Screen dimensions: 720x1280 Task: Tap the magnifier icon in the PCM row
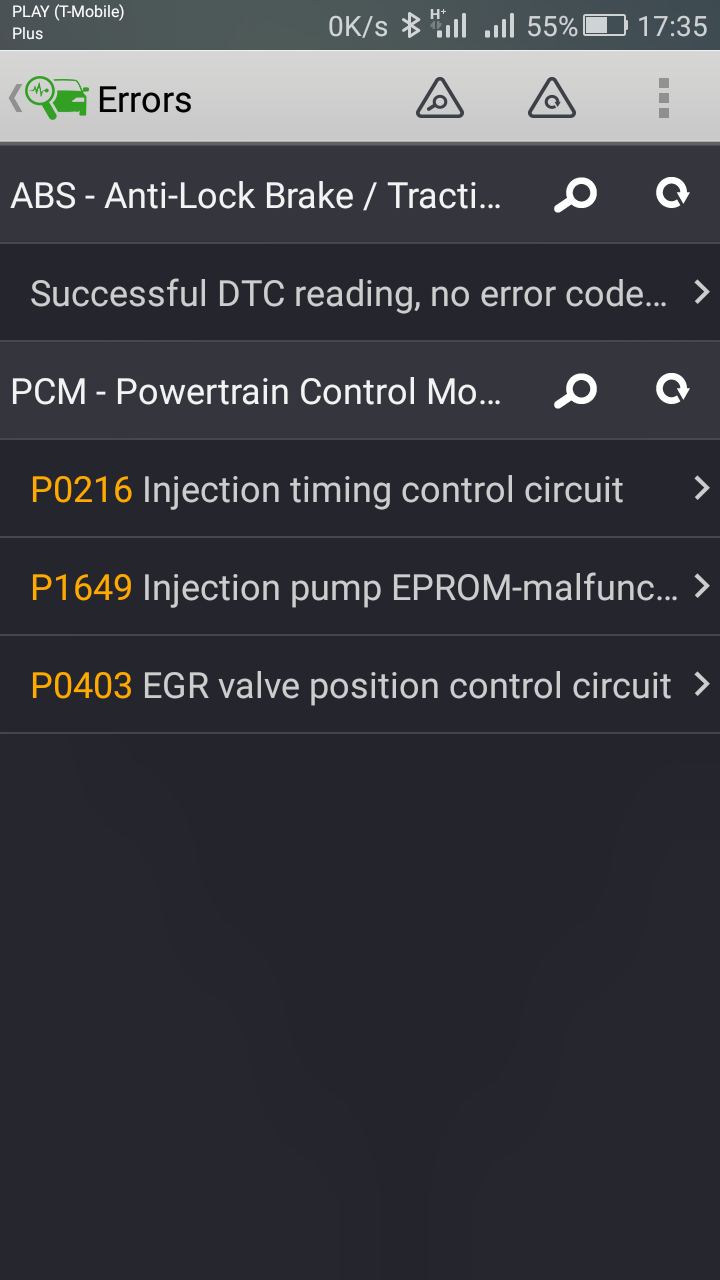point(575,391)
